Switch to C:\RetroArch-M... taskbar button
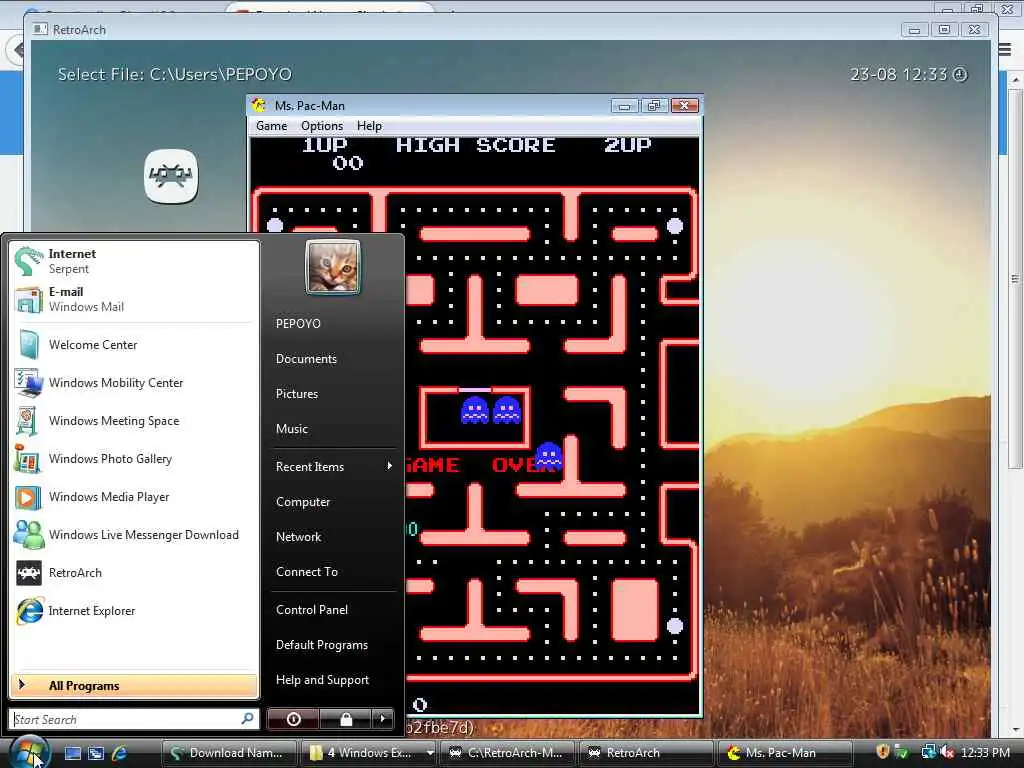1024x768 pixels. click(x=507, y=753)
